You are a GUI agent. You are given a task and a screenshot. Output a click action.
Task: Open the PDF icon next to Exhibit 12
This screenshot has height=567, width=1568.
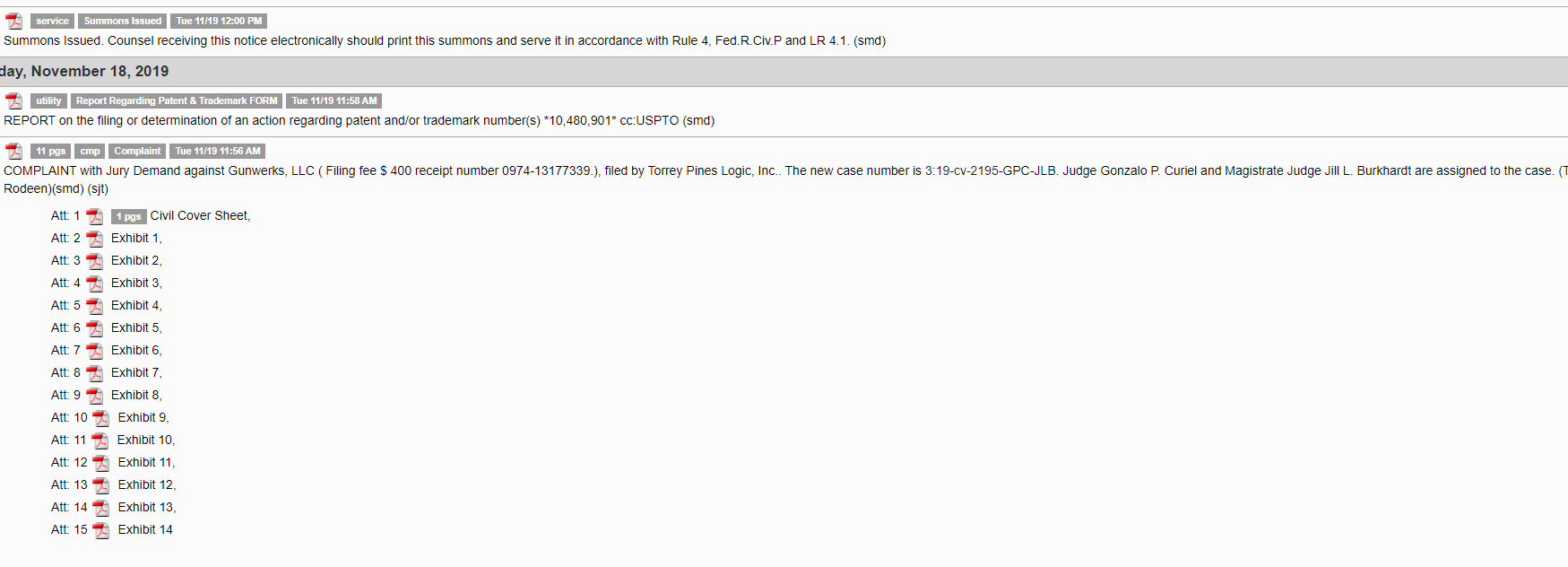point(101,485)
